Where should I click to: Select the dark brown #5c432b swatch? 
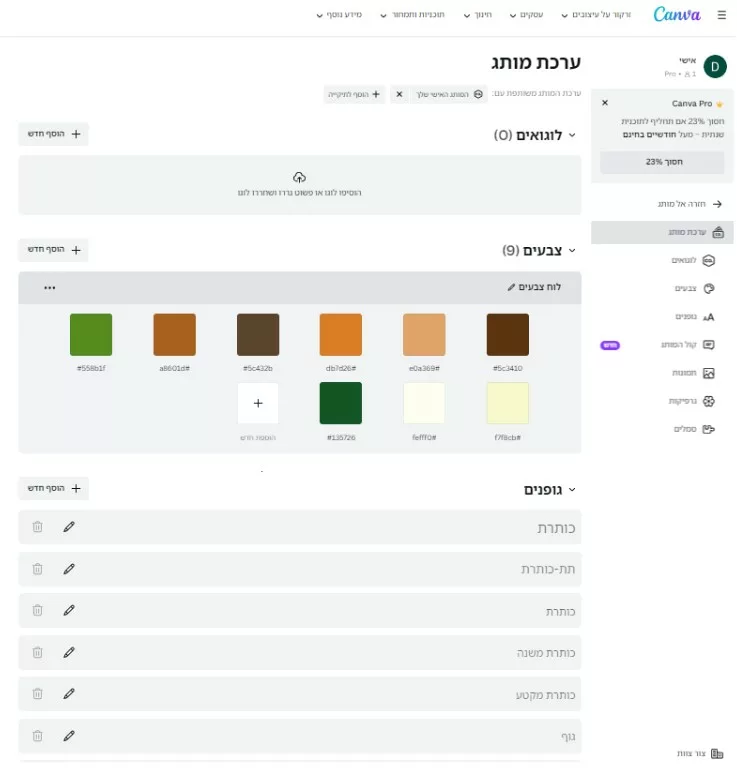coord(258,334)
